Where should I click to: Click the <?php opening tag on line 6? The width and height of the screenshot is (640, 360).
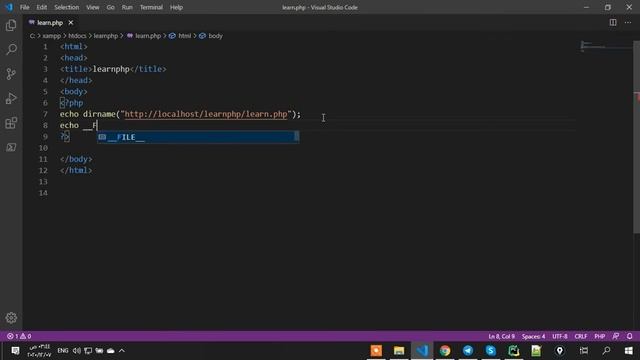(71, 103)
